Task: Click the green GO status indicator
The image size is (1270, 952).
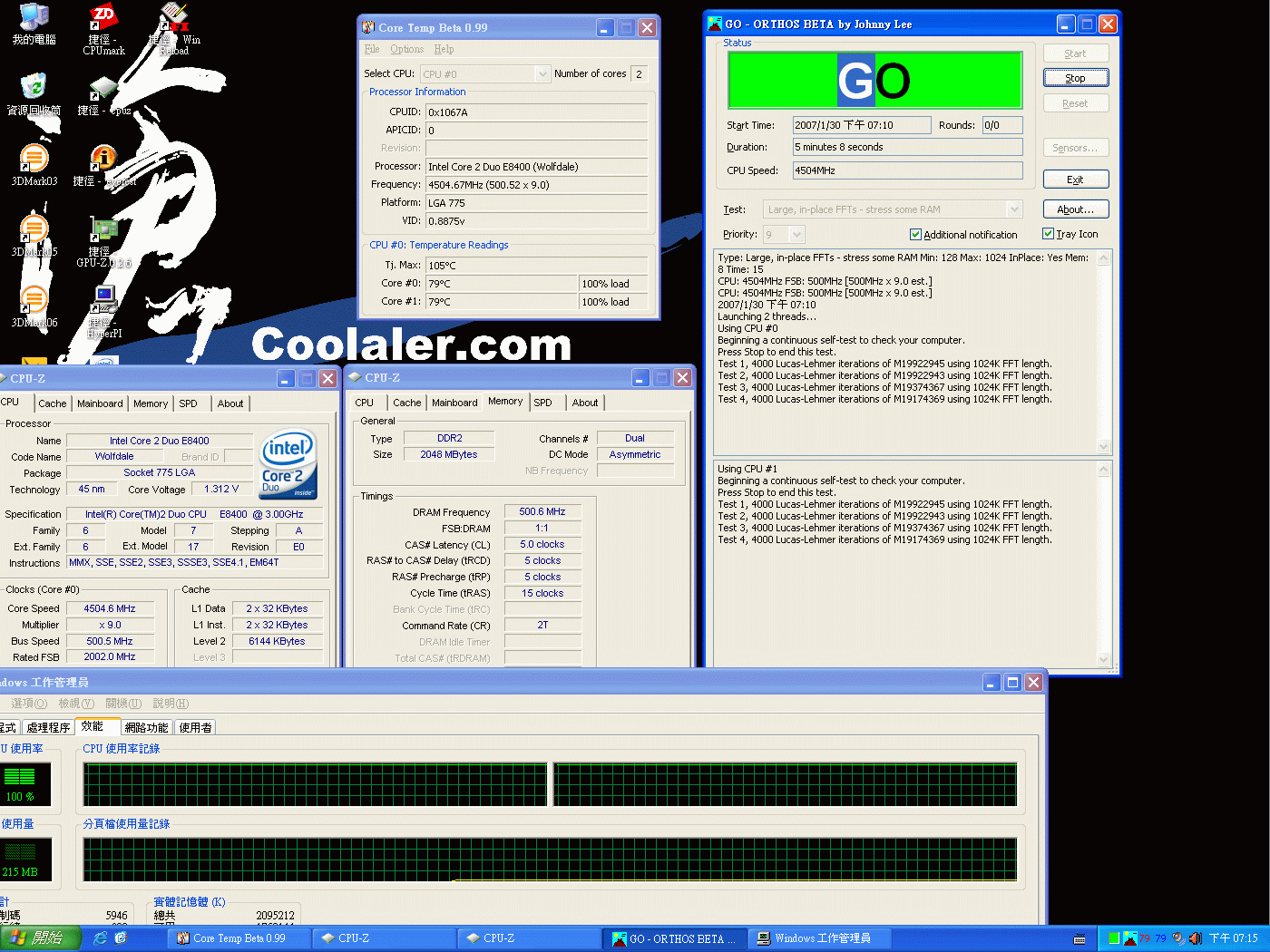Action: (x=874, y=81)
